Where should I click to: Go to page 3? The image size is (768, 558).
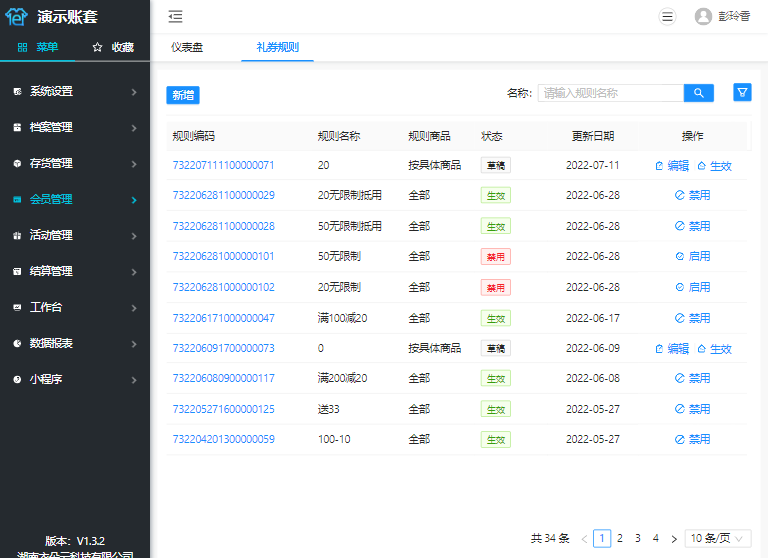[638, 538]
